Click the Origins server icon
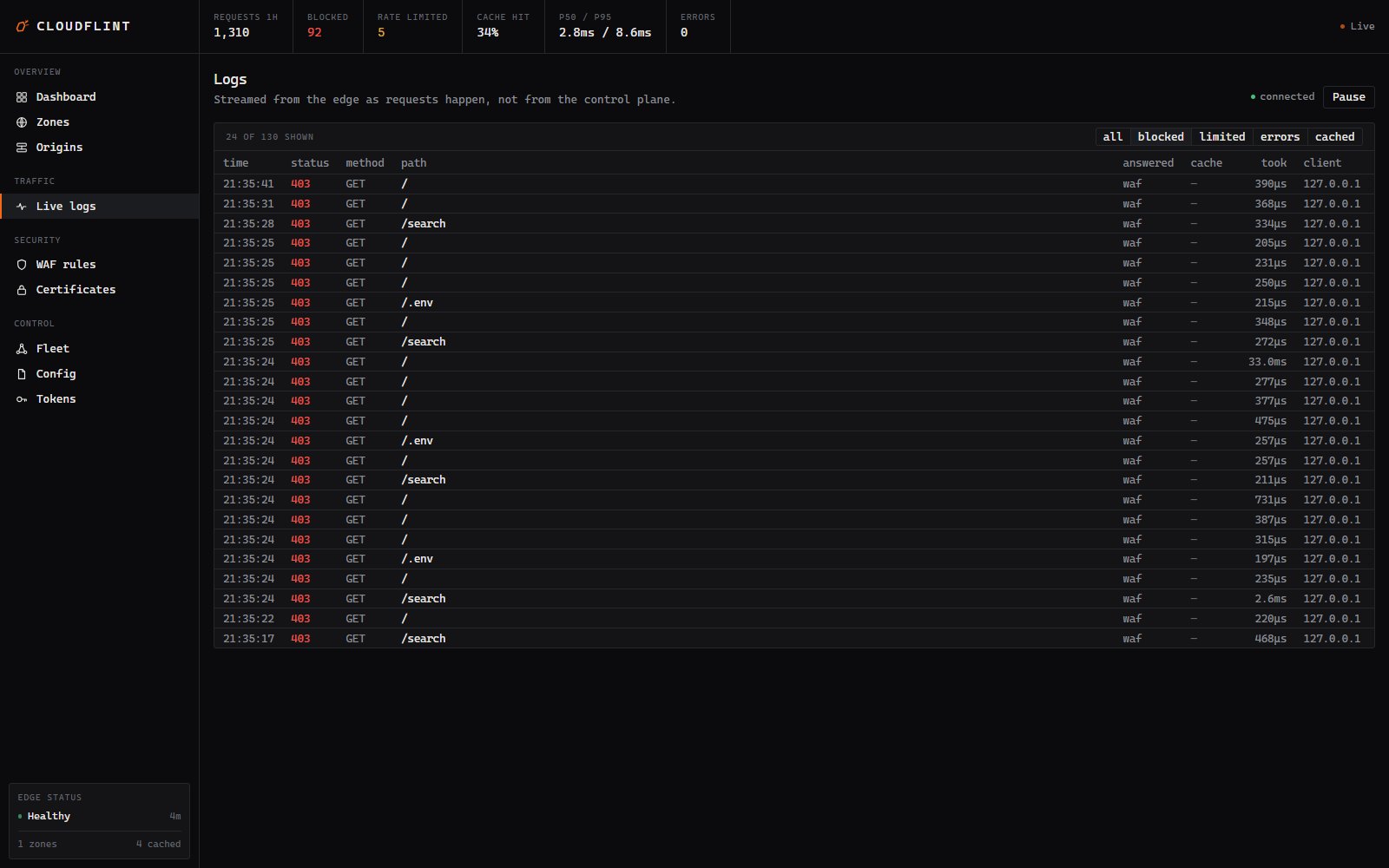This screenshot has width=1389, height=868. (22, 148)
